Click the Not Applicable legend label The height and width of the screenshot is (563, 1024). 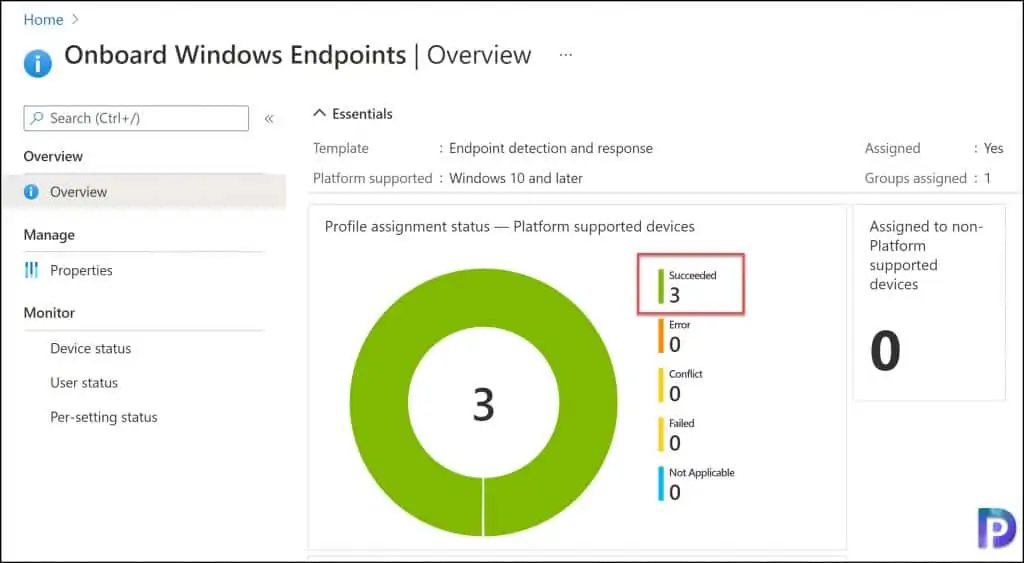701,473
